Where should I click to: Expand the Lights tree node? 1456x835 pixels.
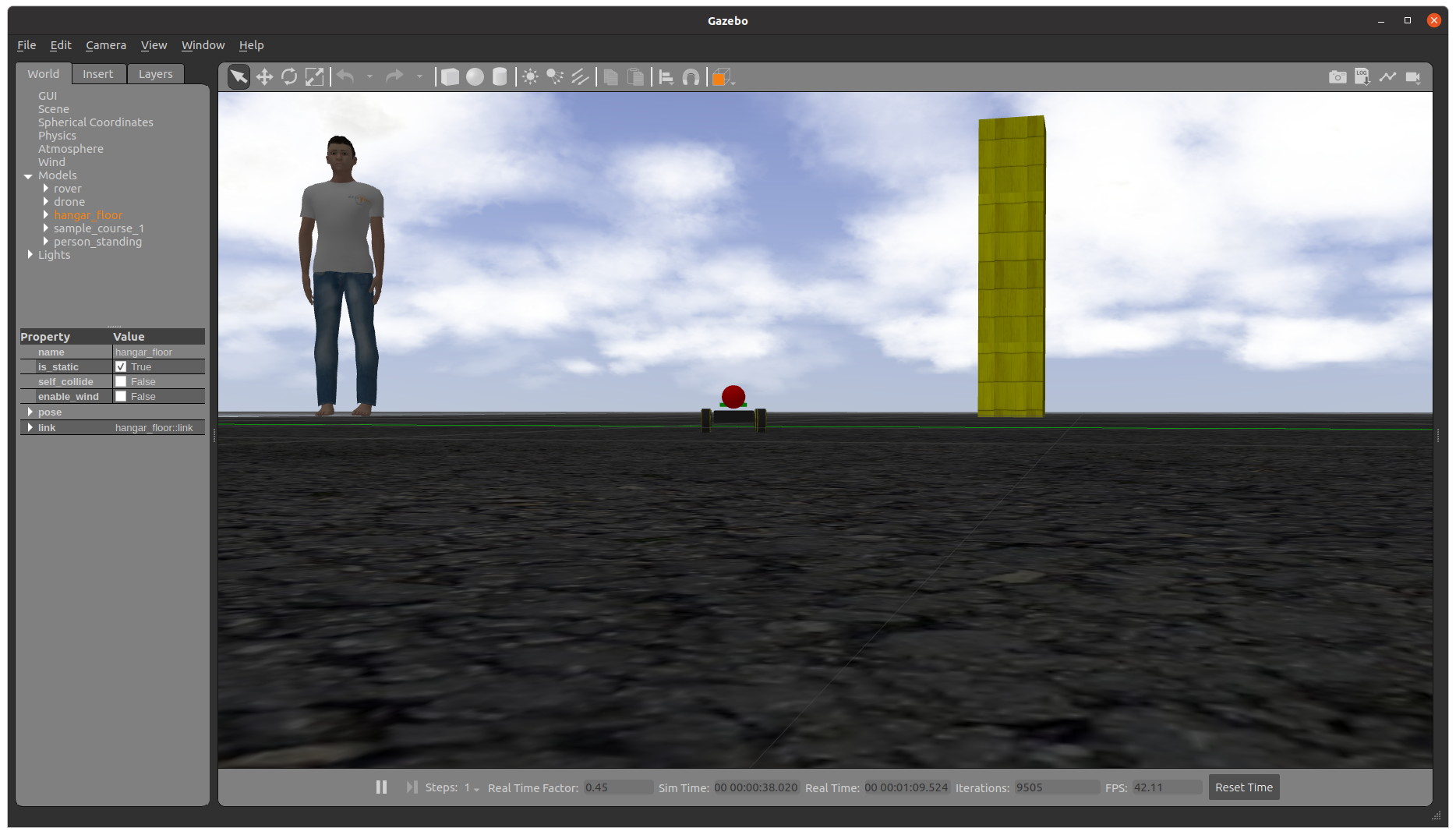30,255
